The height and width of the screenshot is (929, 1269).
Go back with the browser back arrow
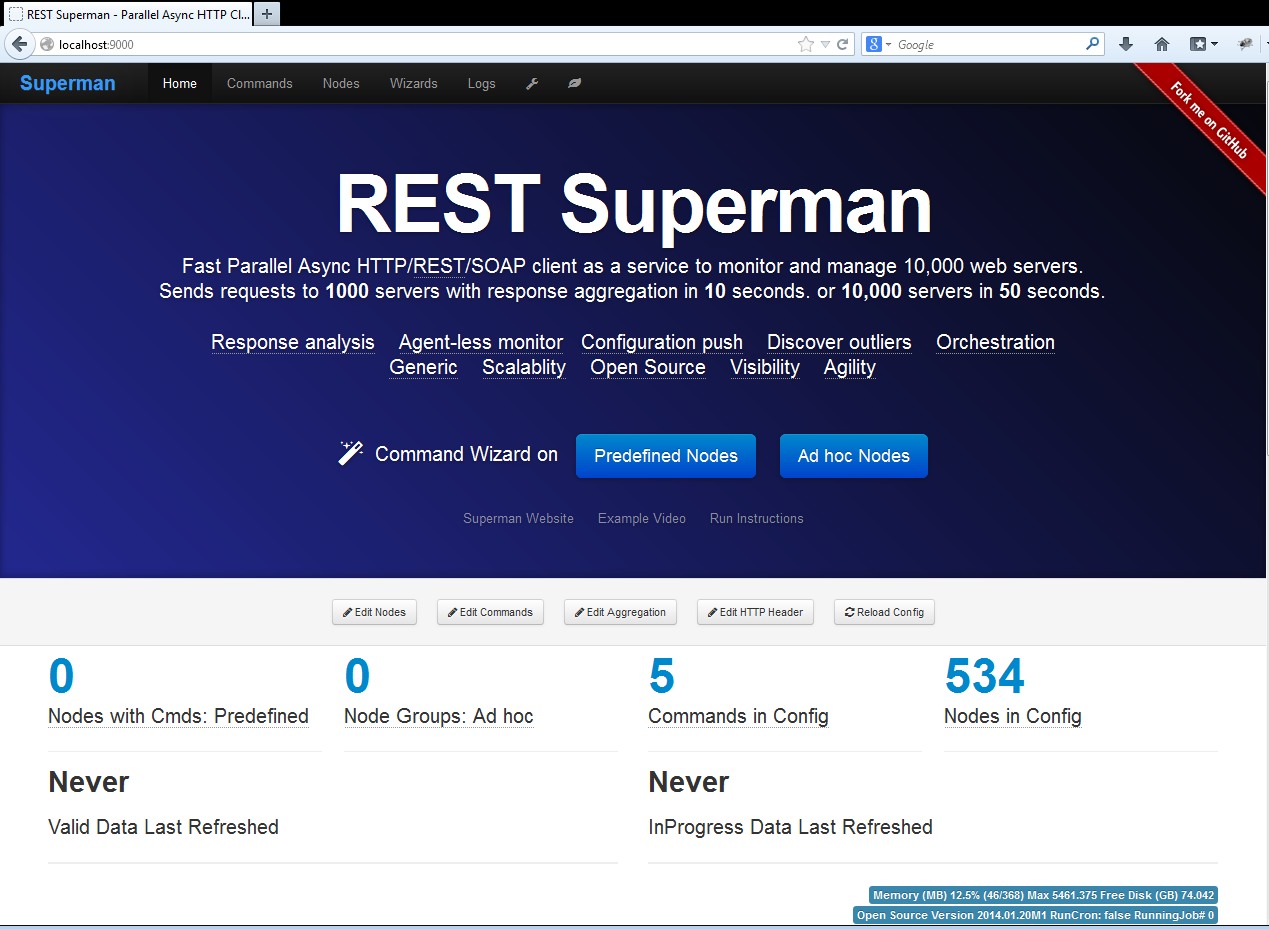pyautogui.click(x=19, y=44)
